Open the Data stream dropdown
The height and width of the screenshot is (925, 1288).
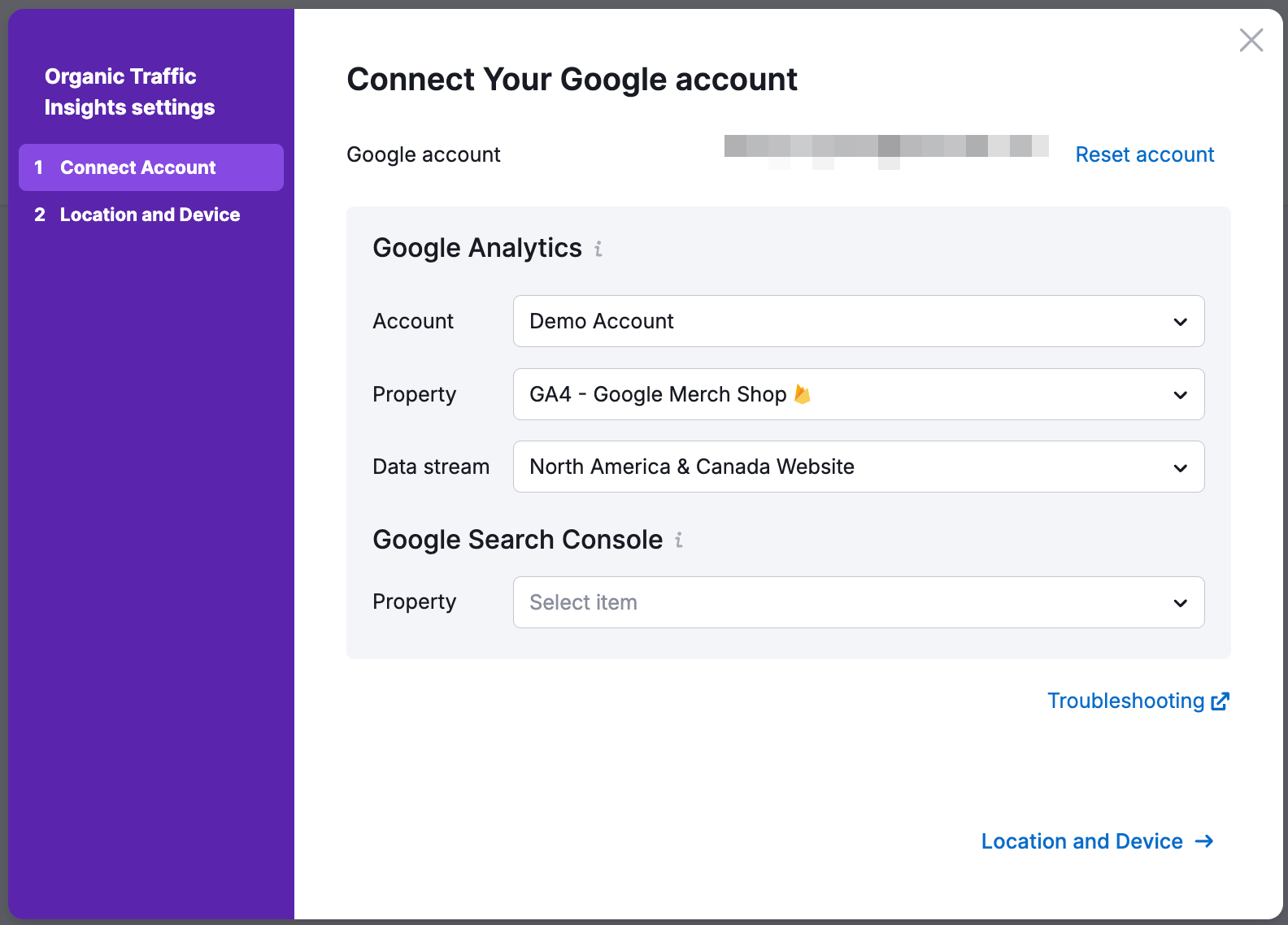tap(859, 467)
